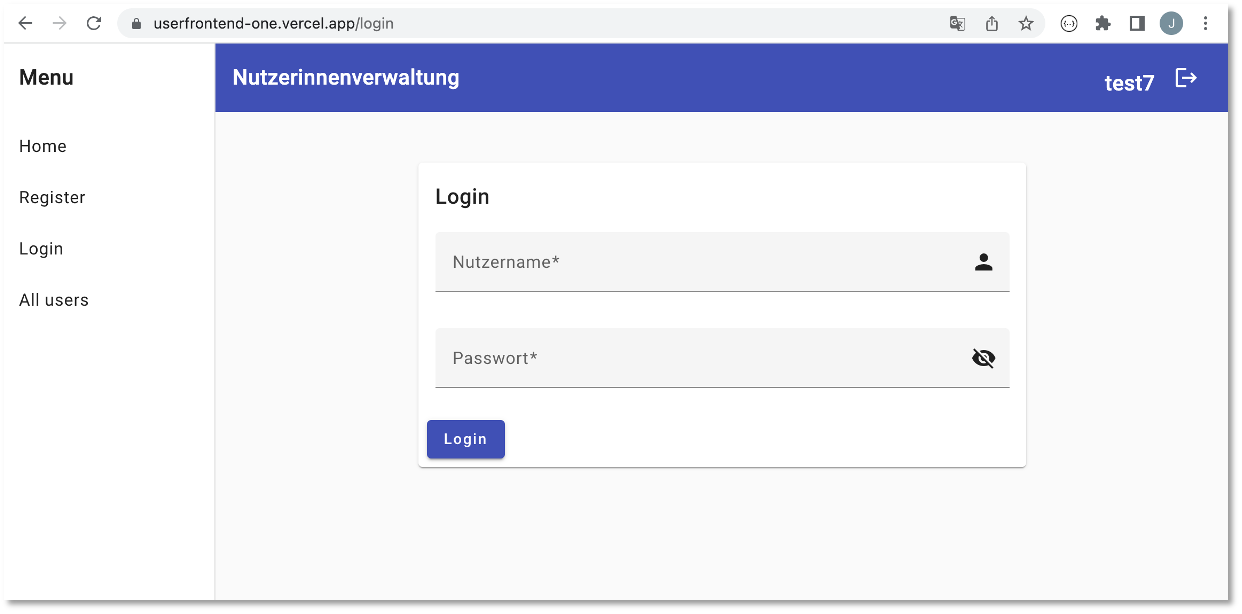Screen dimensions: 1242x614
Task: Open the Google Translate icon in address bar
Action: click(x=957, y=23)
